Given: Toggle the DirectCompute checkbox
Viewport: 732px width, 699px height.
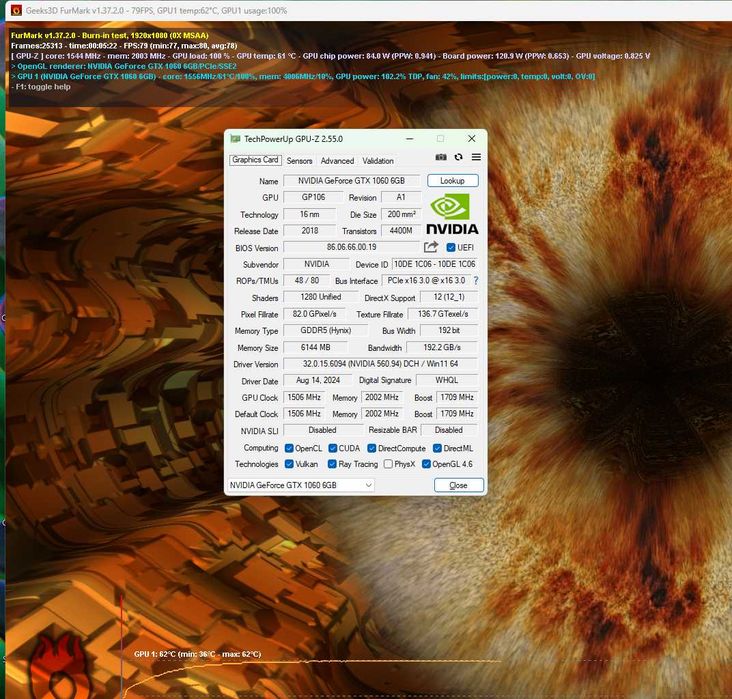Looking at the screenshot, I should point(372,448).
